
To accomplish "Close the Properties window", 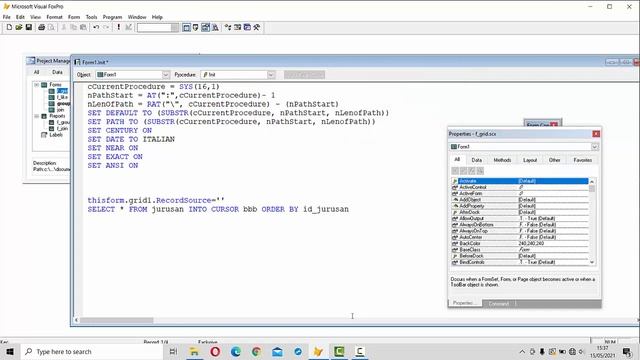I will click(x=596, y=134).
